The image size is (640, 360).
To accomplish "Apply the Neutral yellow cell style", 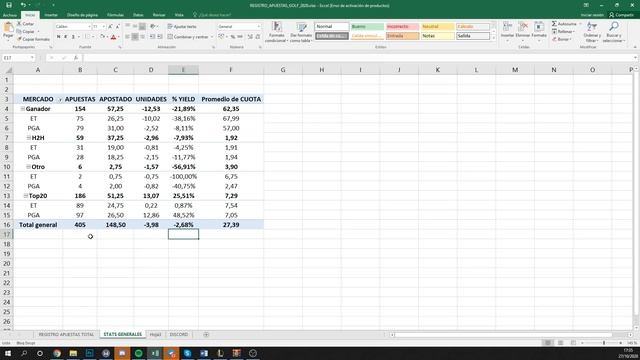I will click(x=437, y=27).
